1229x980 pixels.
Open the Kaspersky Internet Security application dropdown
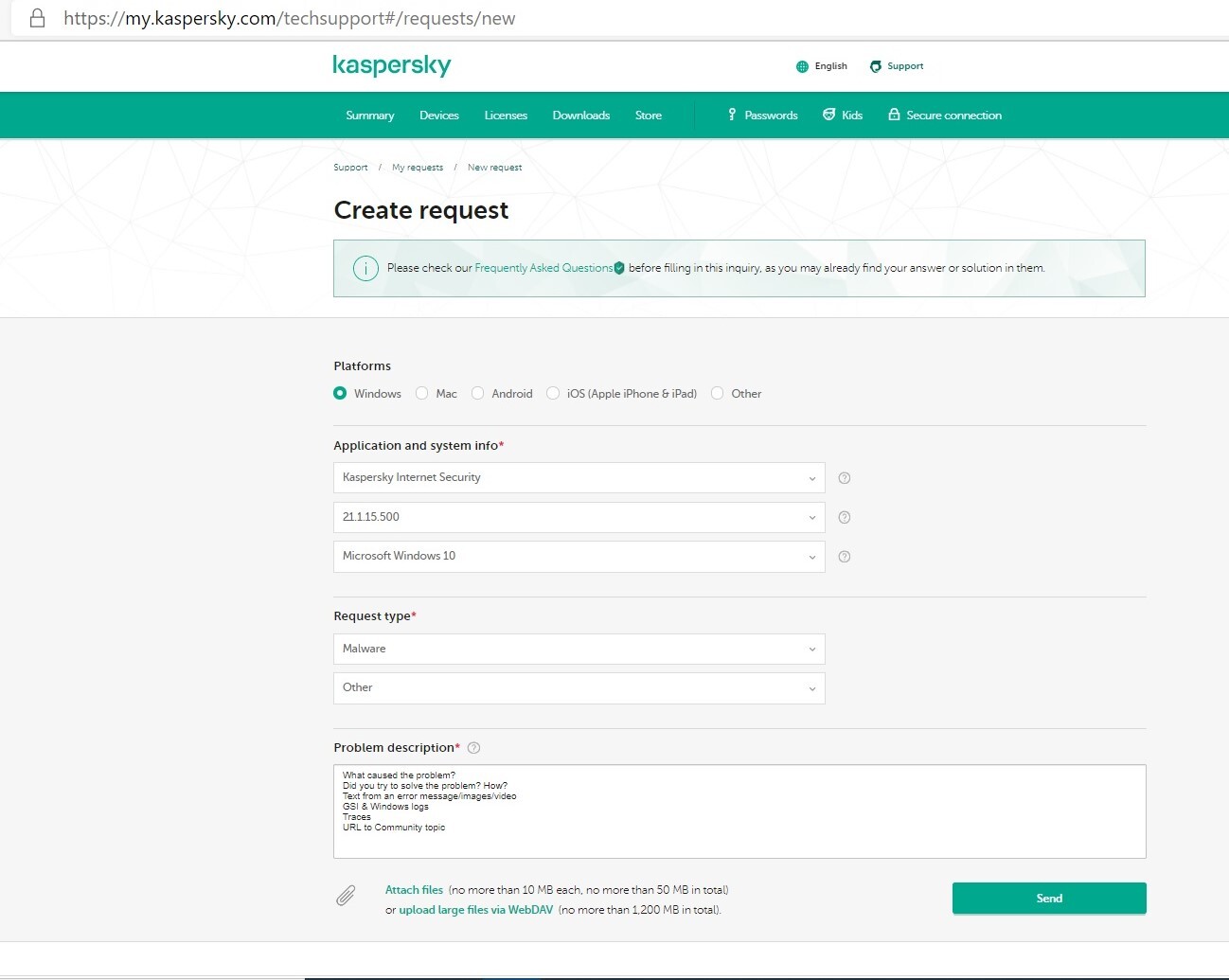(x=579, y=477)
